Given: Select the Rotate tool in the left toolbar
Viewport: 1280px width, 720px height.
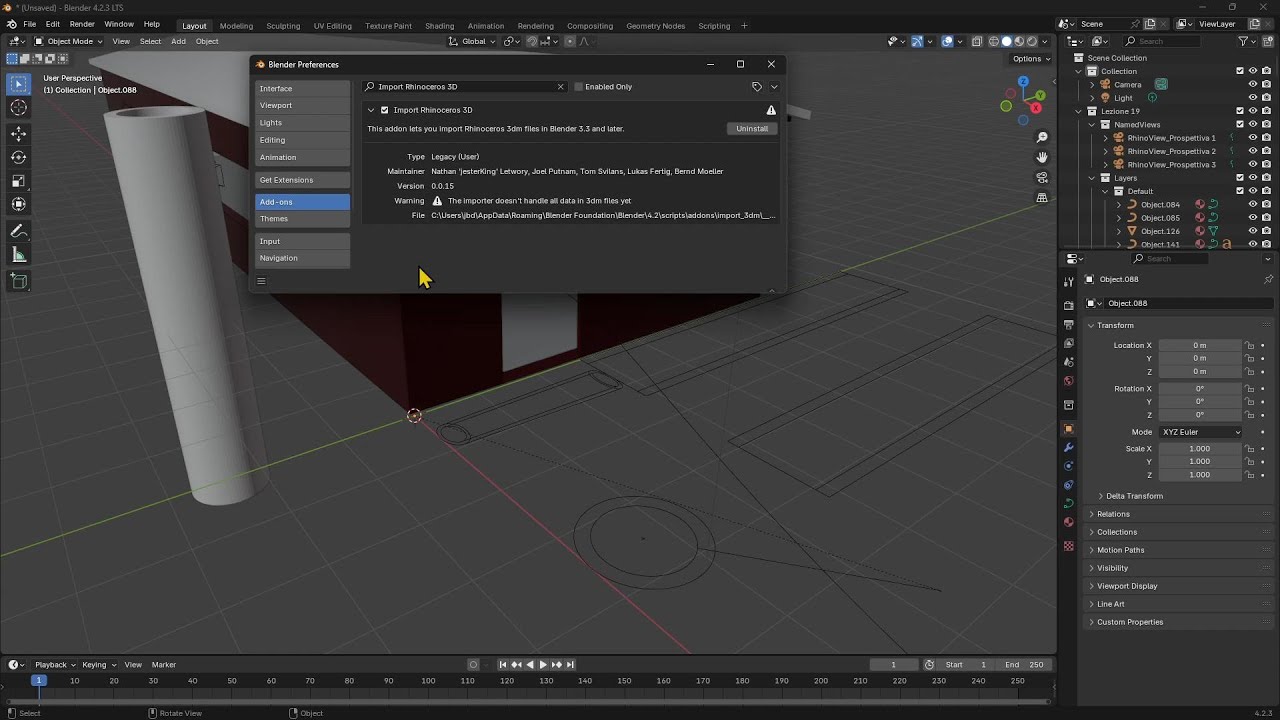Looking at the screenshot, I should (x=18, y=157).
